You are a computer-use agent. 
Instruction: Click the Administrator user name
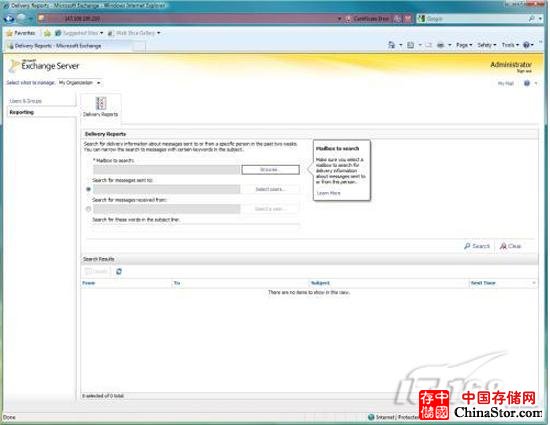tap(511, 65)
